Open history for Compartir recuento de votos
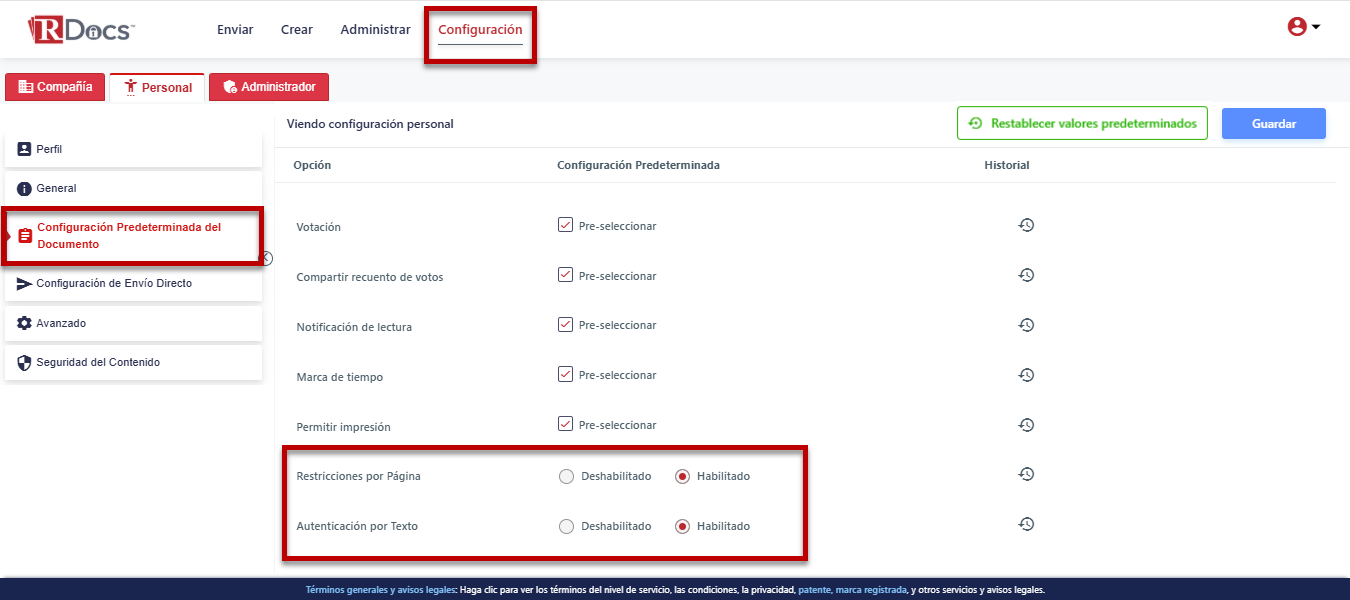The width and height of the screenshot is (1350, 600). click(x=1026, y=275)
